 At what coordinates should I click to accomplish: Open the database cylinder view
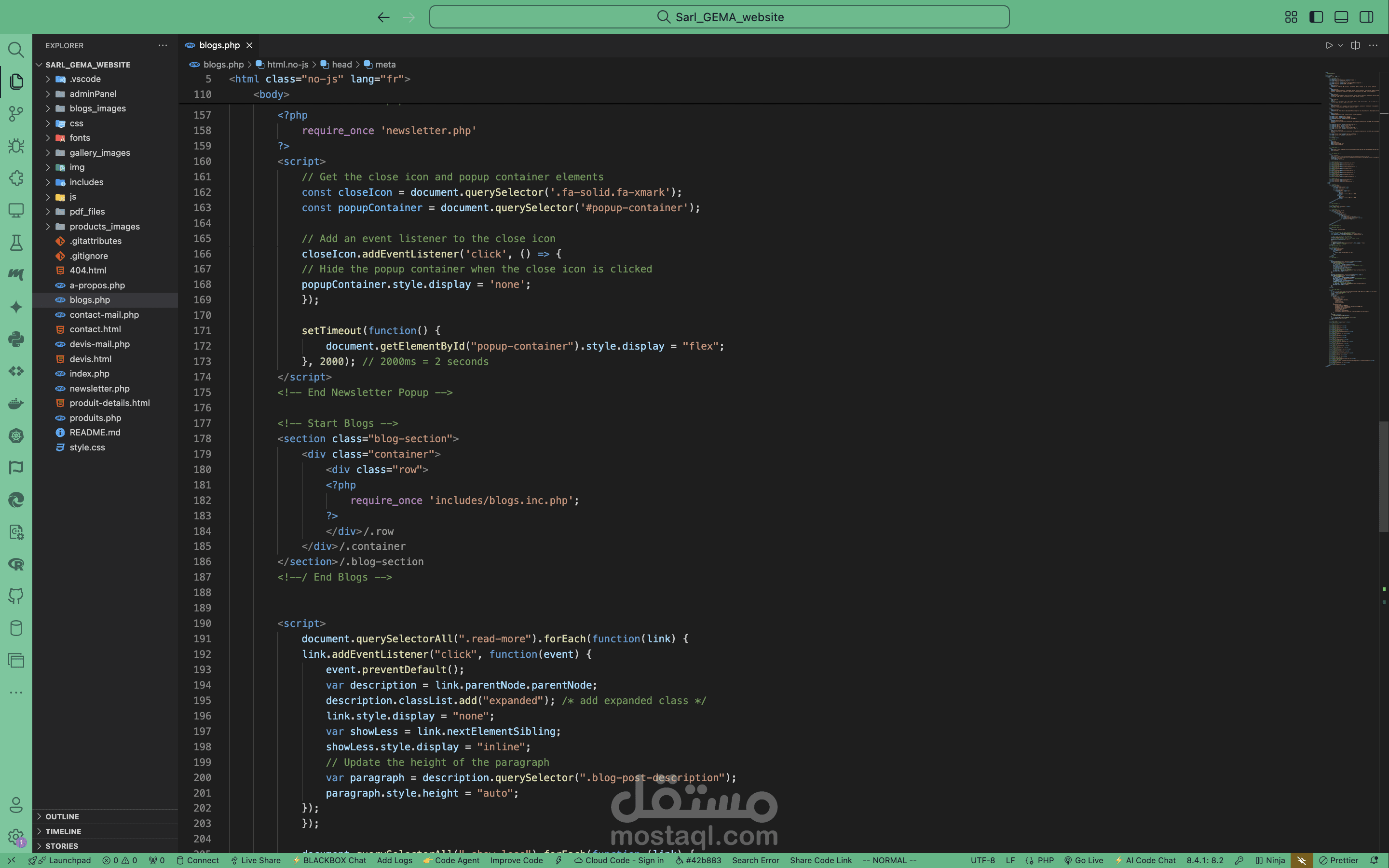[x=16, y=628]
